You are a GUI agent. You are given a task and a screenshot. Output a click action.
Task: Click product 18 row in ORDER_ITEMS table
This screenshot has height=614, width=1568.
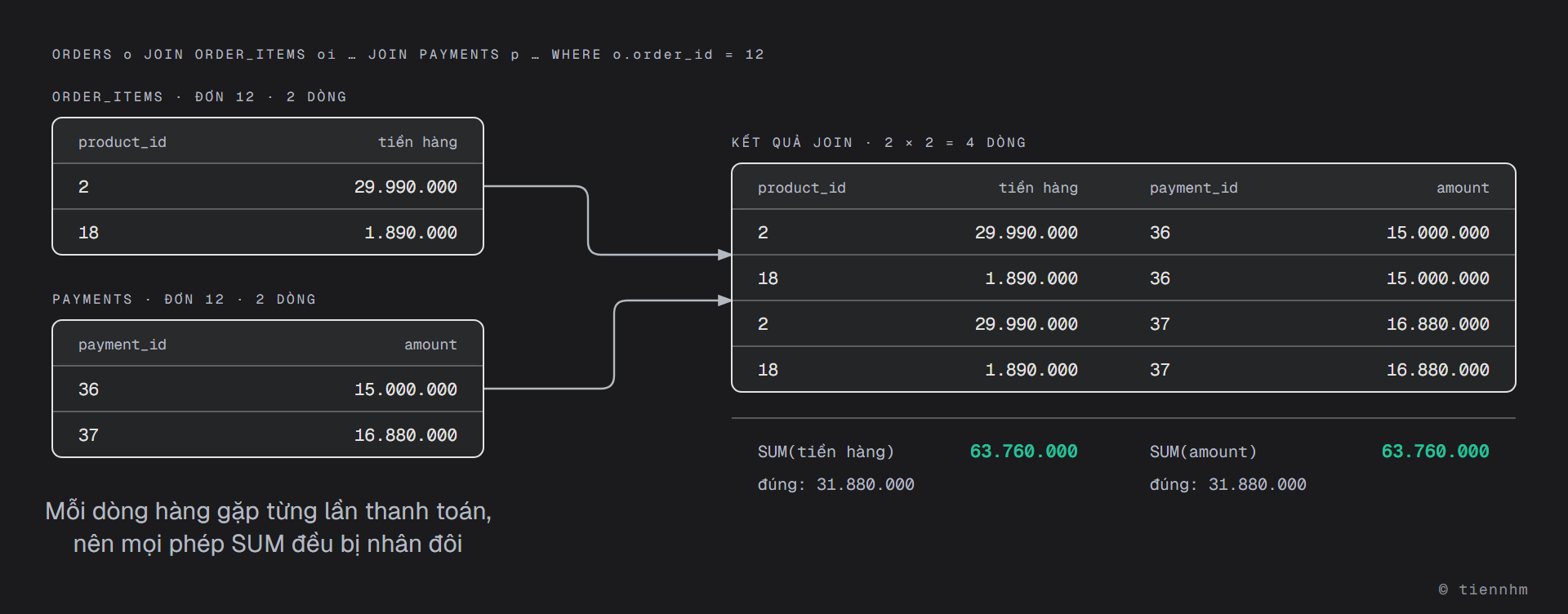(x=268, y=233)
